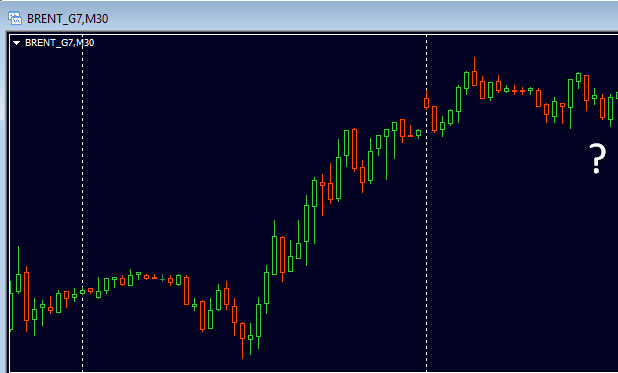The image size is (618, 373).
Task: Click the BRENT_G7,M30 window title text
Action: [67, 19]
